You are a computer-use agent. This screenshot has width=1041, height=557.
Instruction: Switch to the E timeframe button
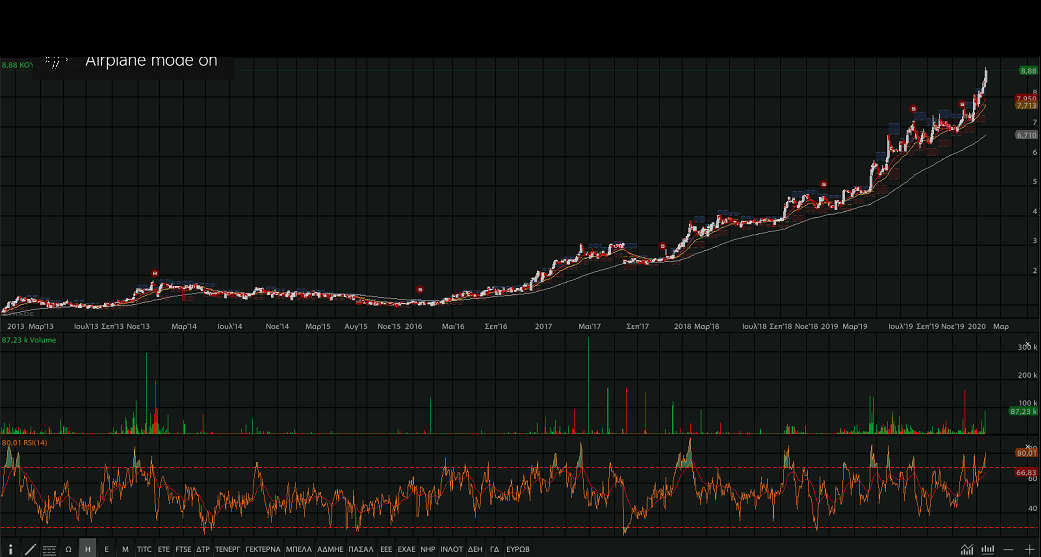click(x=106, y=549)
